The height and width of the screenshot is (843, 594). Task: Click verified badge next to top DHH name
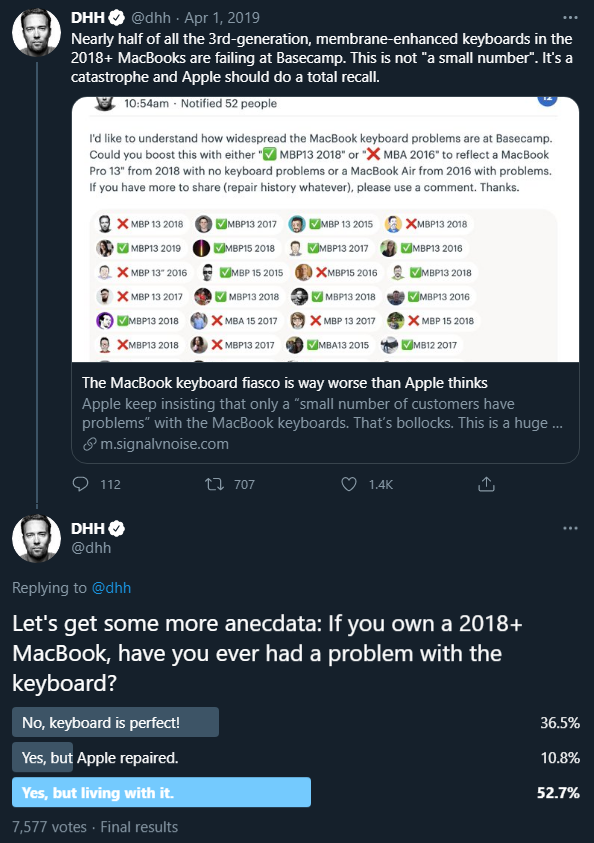(x=117, y=18)
